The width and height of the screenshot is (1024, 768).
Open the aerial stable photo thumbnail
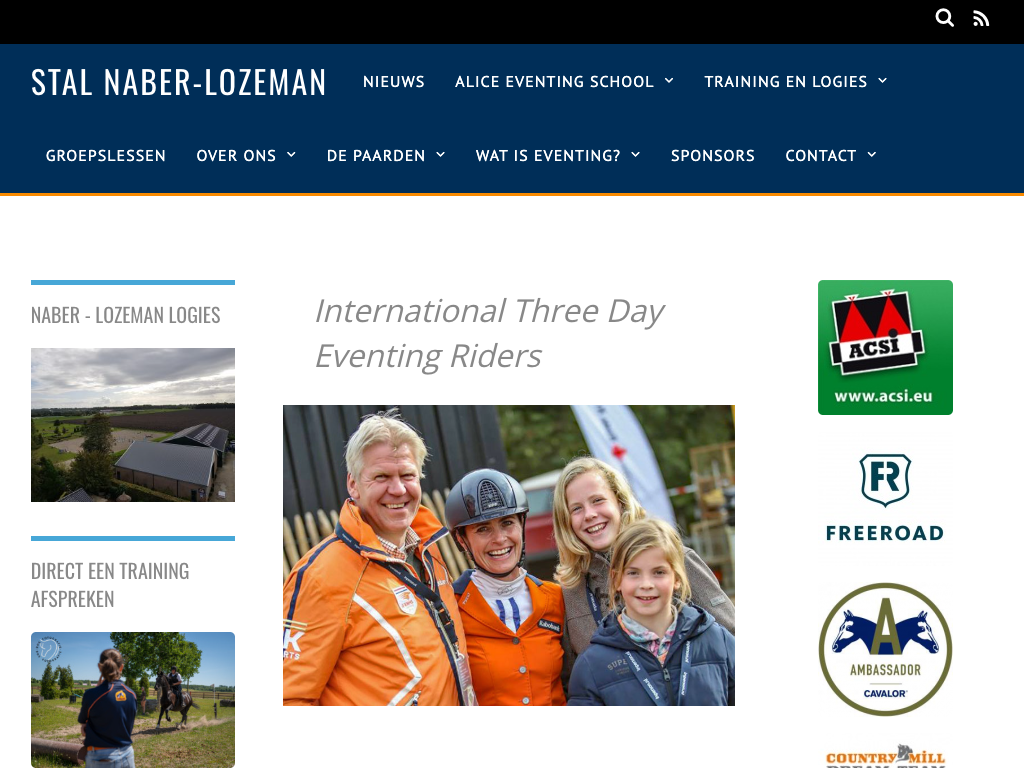[x=133, y=424]
